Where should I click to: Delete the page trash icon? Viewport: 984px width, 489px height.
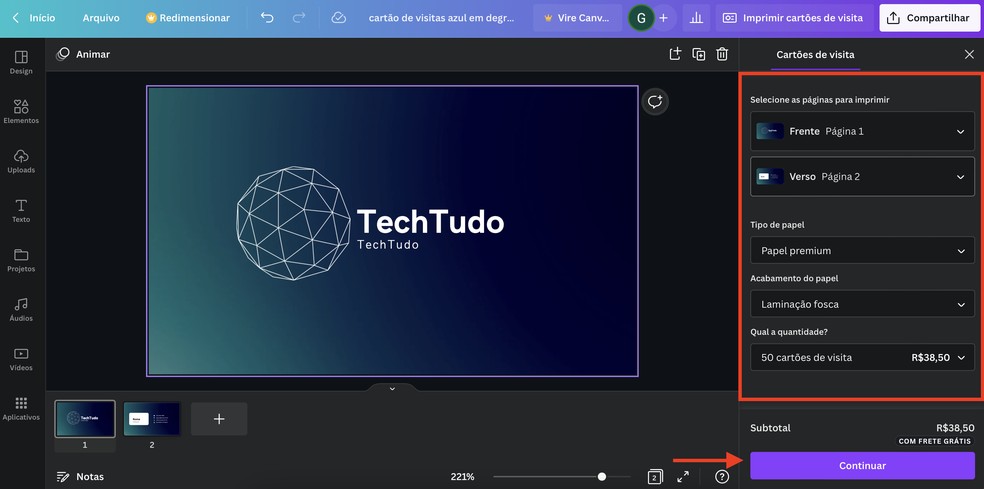pos(722,54)
